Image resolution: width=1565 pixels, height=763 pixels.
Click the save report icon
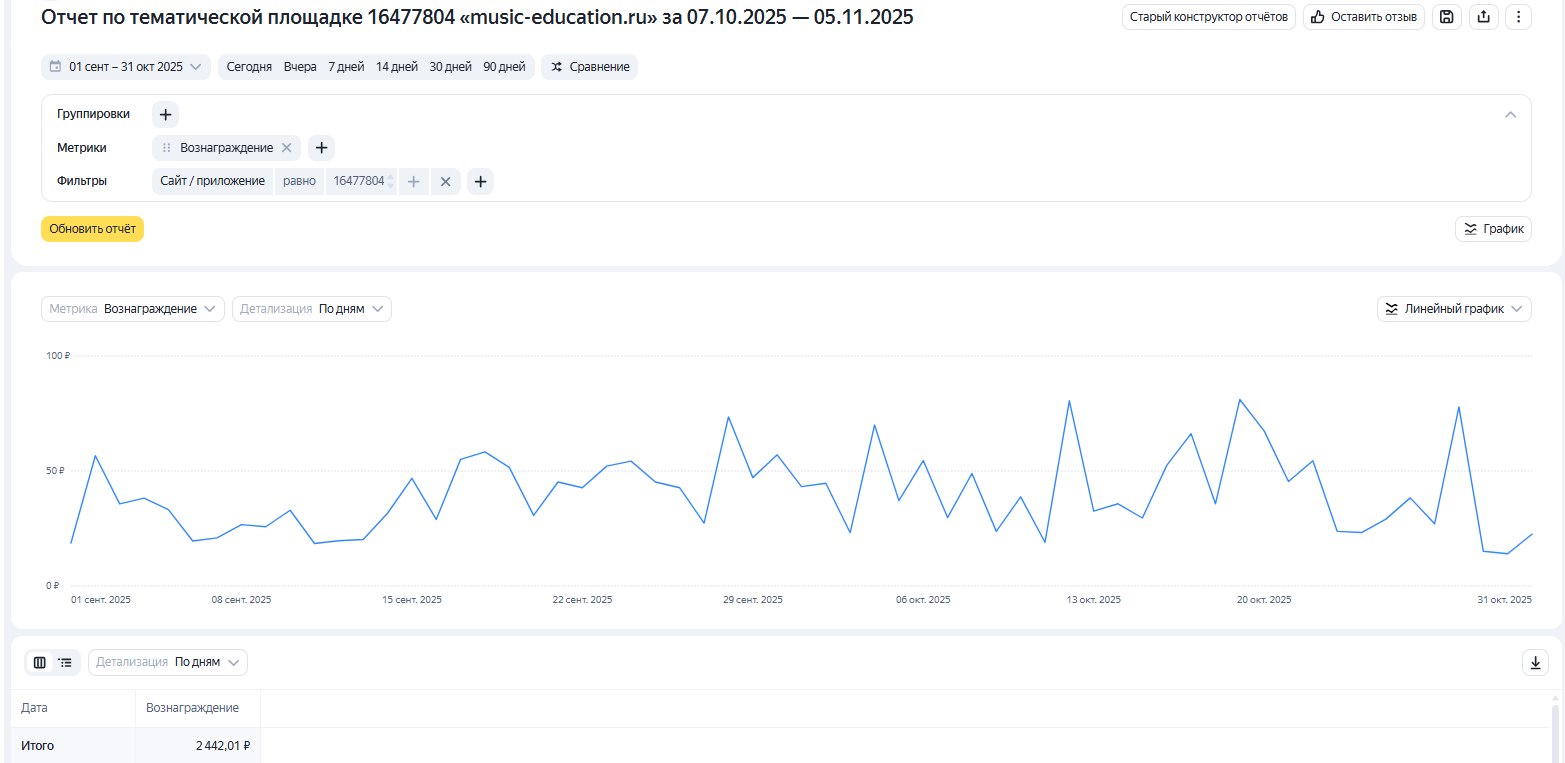pos(1446,17)
